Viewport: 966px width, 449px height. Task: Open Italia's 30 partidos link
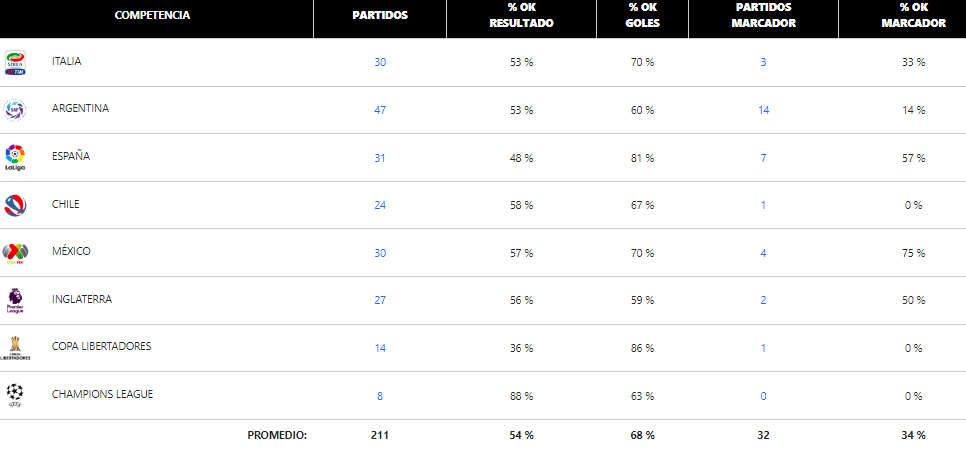[x=380, y=62]
